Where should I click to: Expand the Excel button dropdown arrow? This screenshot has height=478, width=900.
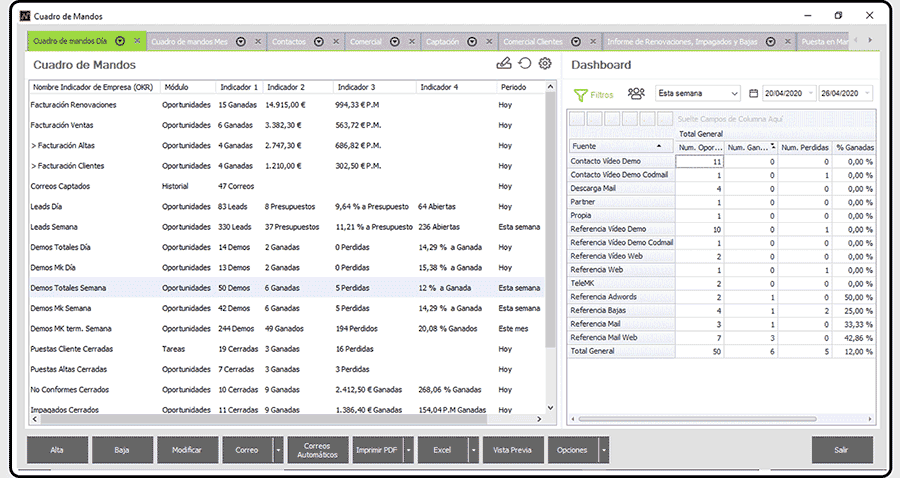click(474, 450)
